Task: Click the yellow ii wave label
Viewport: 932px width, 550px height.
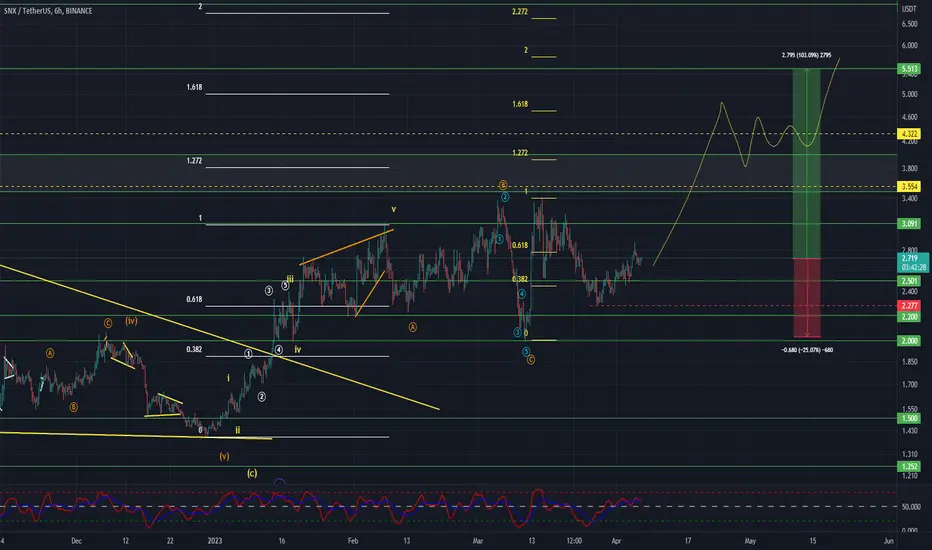Action: pos(237,430)
